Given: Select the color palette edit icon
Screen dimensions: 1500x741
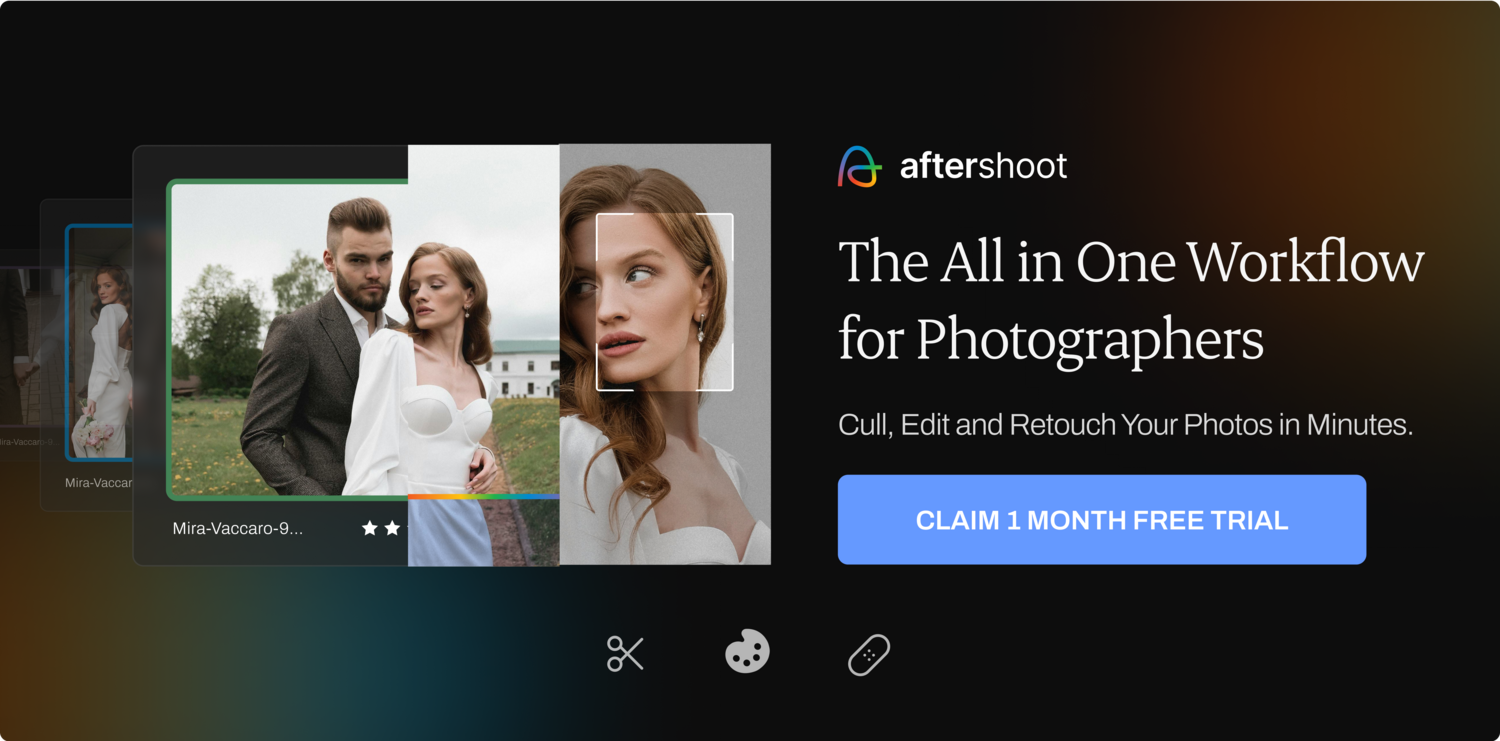Looking at the screenshot, I should pyautogui.click(x=747, y=652).
